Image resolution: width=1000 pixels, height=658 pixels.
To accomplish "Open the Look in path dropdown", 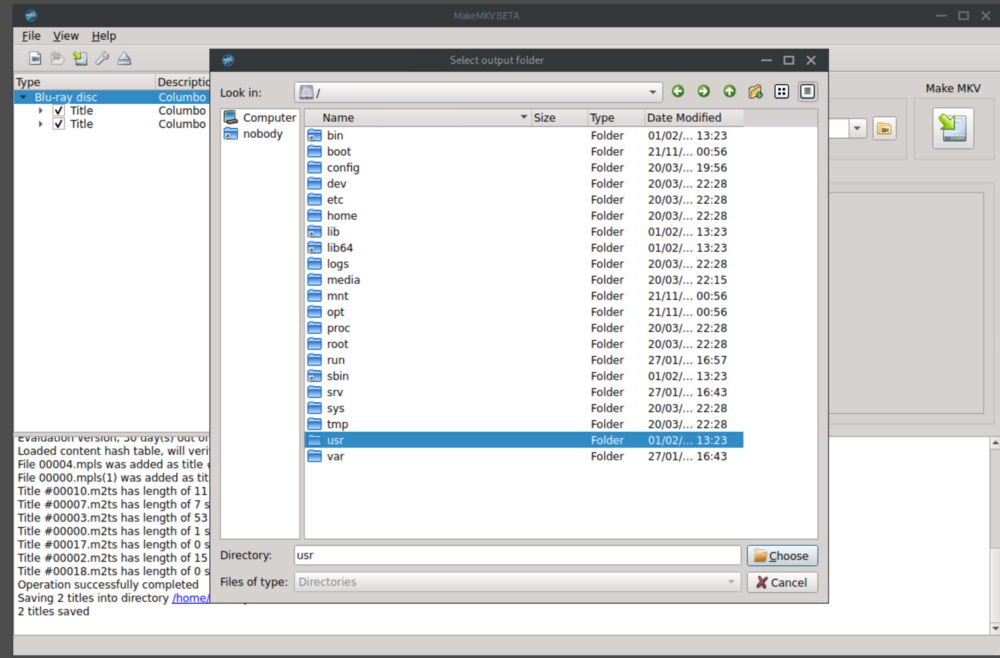I will tap(652, 92).
